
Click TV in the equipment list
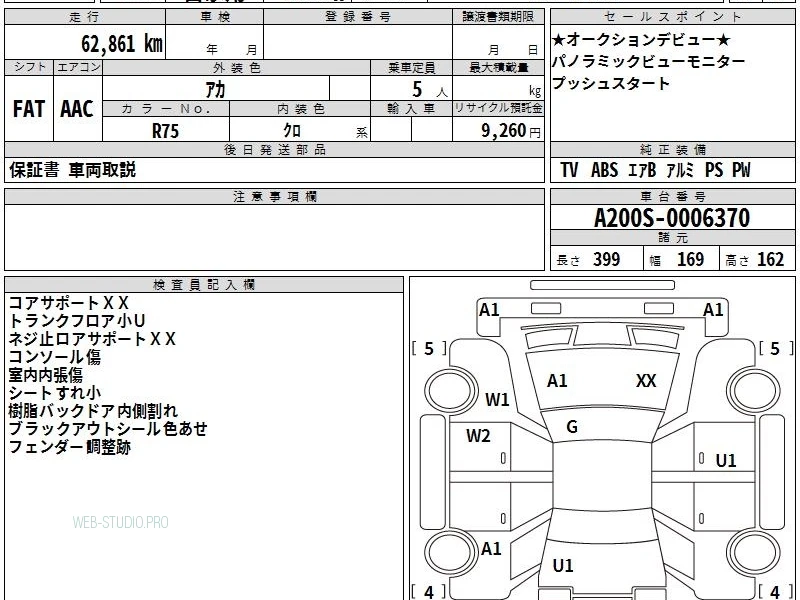(x=569, y=170)
